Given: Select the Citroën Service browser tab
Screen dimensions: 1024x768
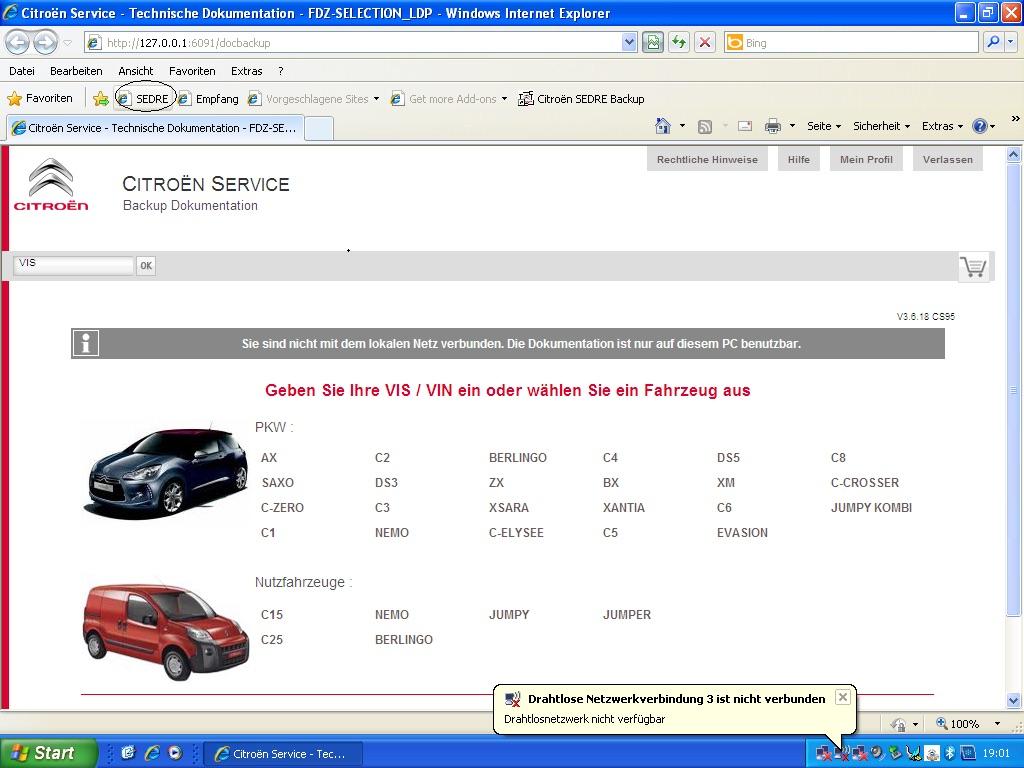Looking at the screenshot, I should pos(155,128).
